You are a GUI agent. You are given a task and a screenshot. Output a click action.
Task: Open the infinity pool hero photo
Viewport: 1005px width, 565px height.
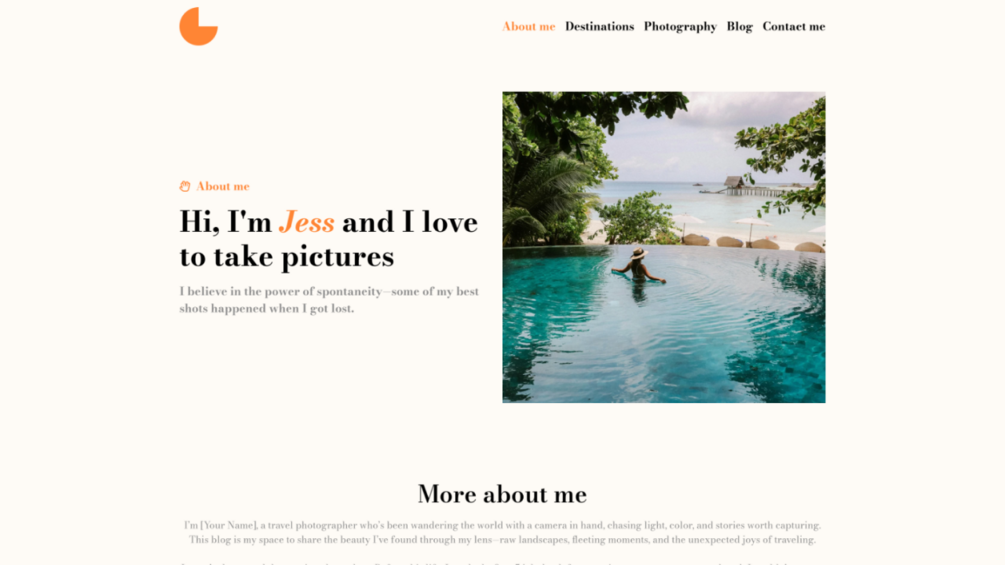(663, 247)
